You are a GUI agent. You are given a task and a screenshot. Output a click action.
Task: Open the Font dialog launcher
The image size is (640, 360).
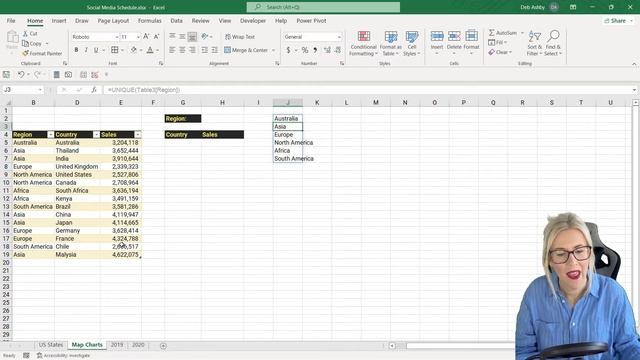pyautogui.click(x=161, y=64)
